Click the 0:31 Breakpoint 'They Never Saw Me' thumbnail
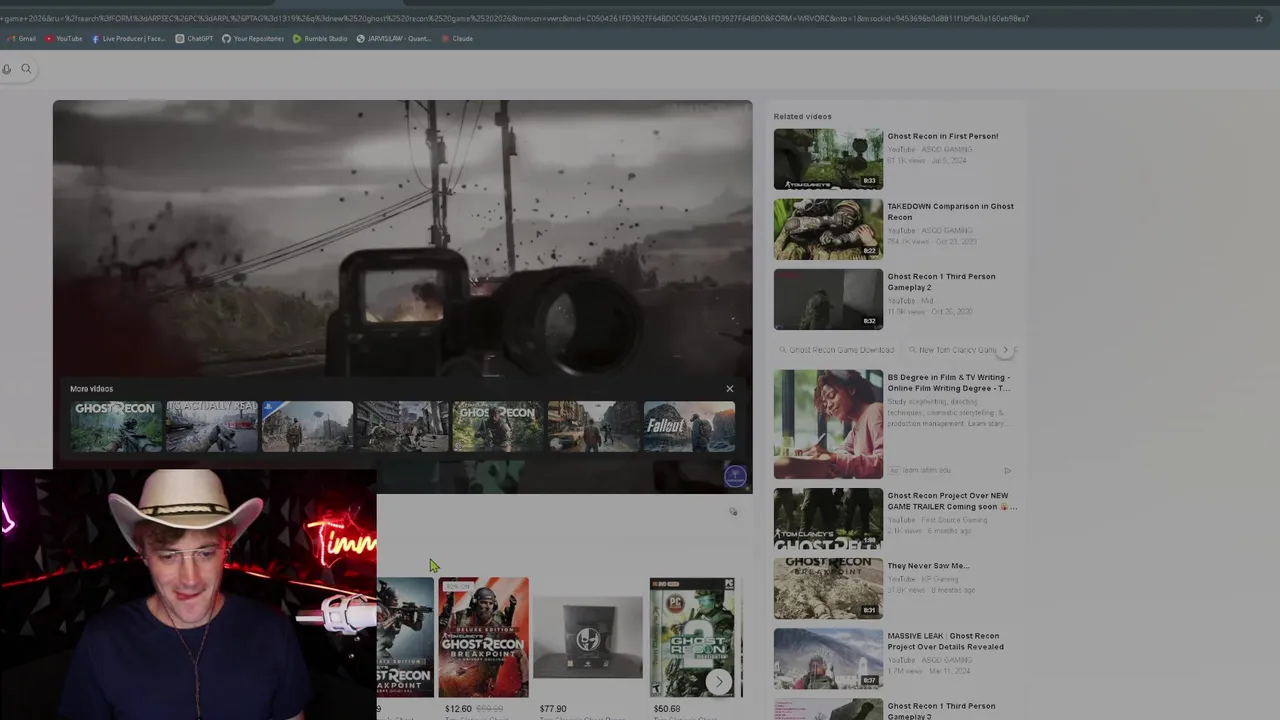The width and height of the screenshot is (1280, 720). click(x=828, y=587)
